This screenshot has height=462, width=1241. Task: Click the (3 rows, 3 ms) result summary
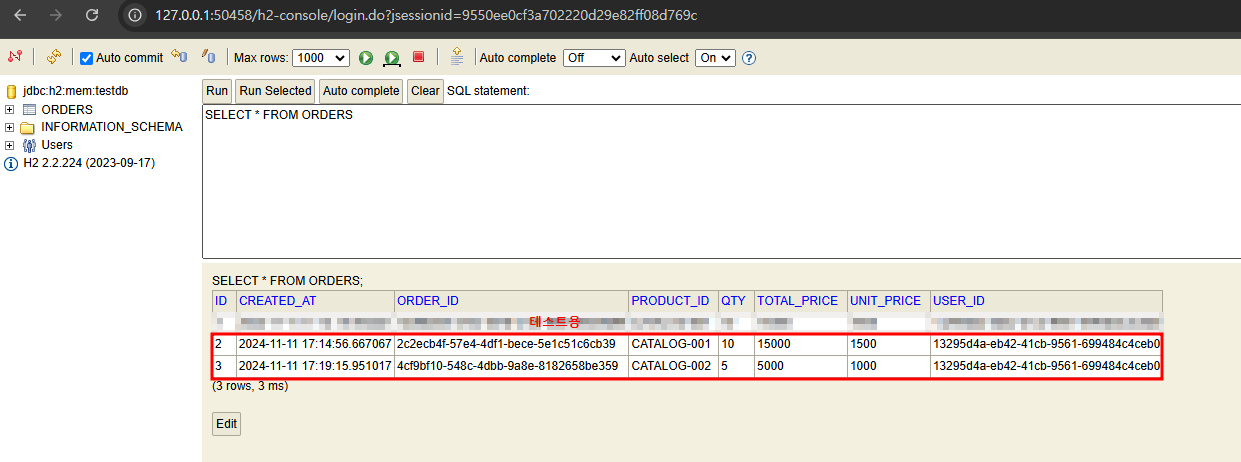(x=250, y=386)
